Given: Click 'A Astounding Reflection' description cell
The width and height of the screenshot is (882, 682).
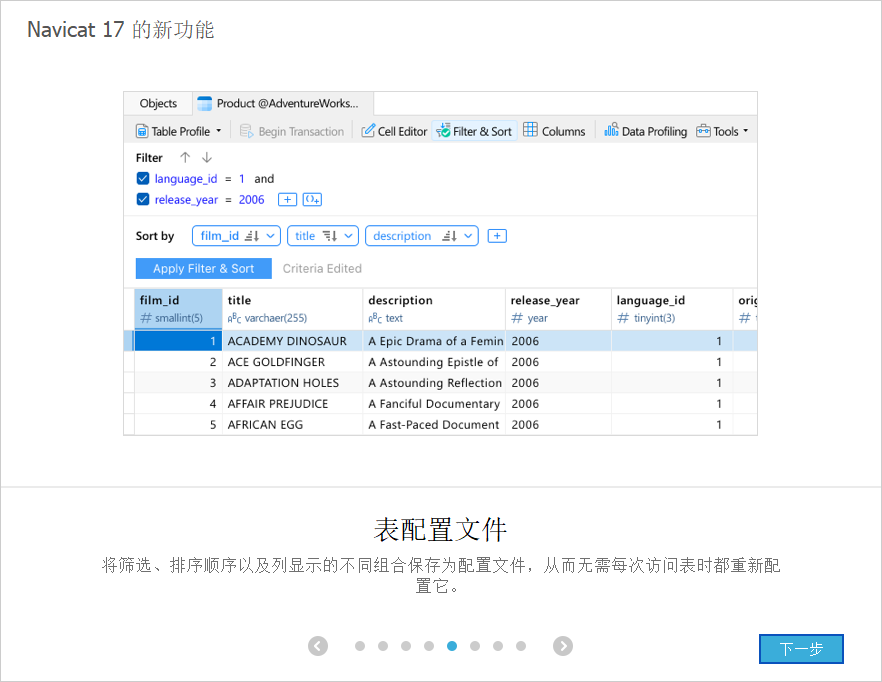Looking at the screenshot, I should pyautogui.click(x=434, y=383).
